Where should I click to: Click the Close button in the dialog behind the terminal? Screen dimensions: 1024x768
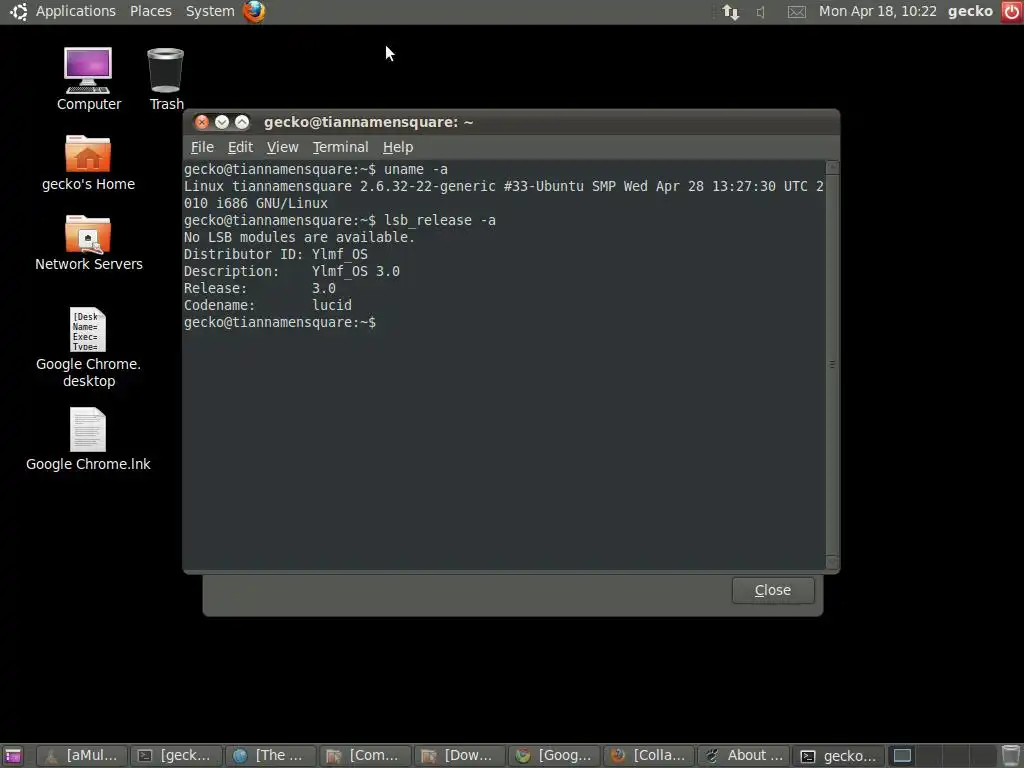(773, 590)
